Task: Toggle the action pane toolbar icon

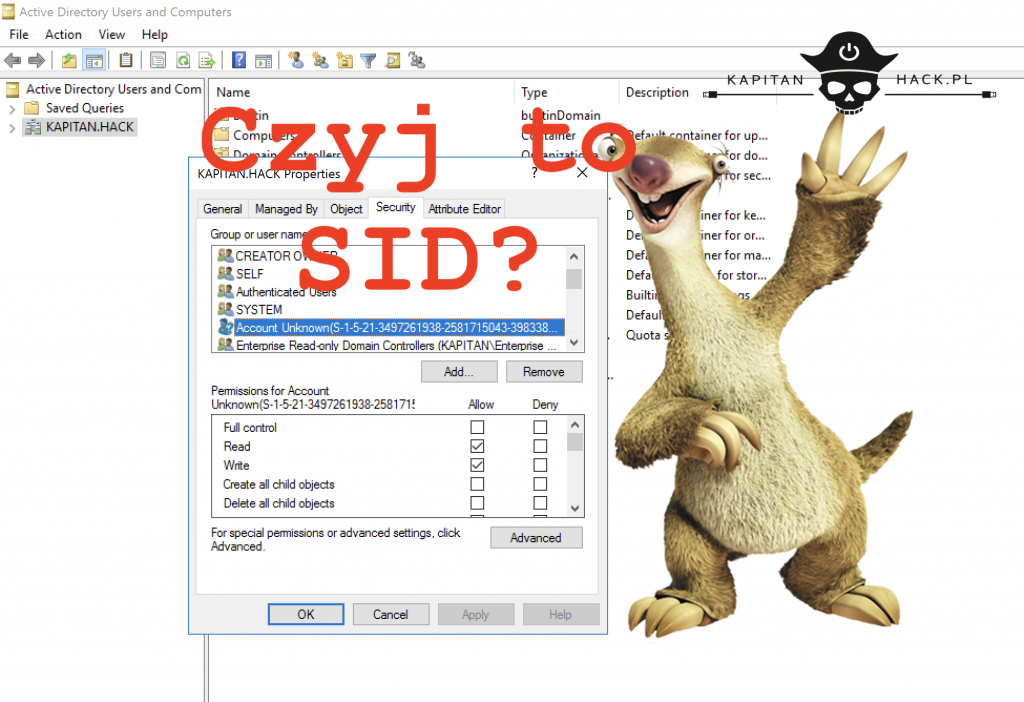Action: pos(264,61)
